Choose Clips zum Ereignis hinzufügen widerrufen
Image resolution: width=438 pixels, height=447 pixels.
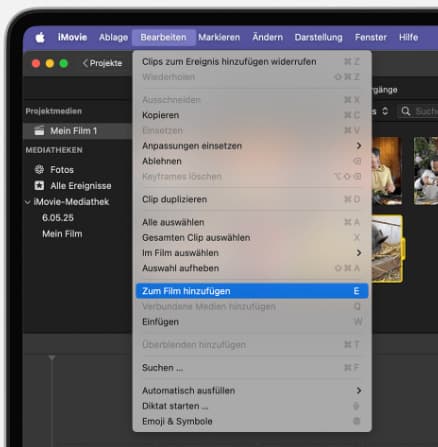click(252, 62)
